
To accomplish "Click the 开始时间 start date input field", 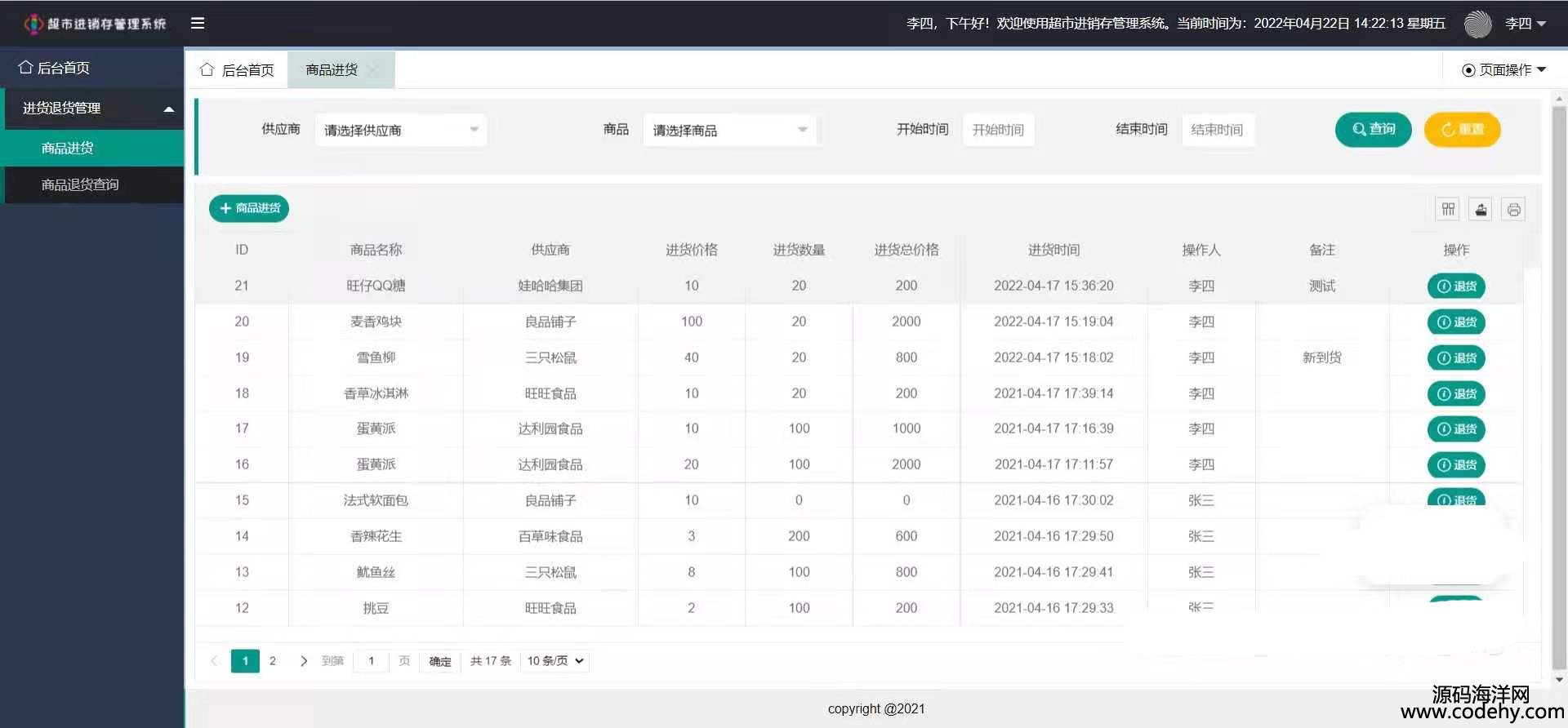I will click(x=998, y=131).
